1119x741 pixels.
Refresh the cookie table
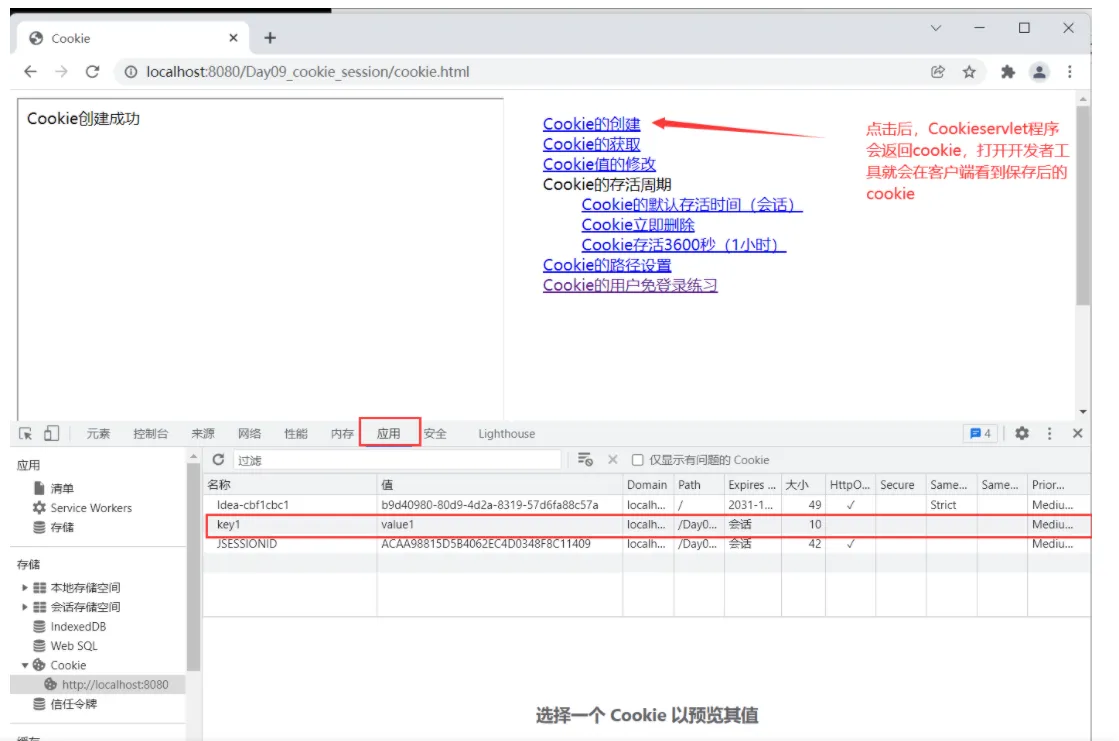point(218,460)
